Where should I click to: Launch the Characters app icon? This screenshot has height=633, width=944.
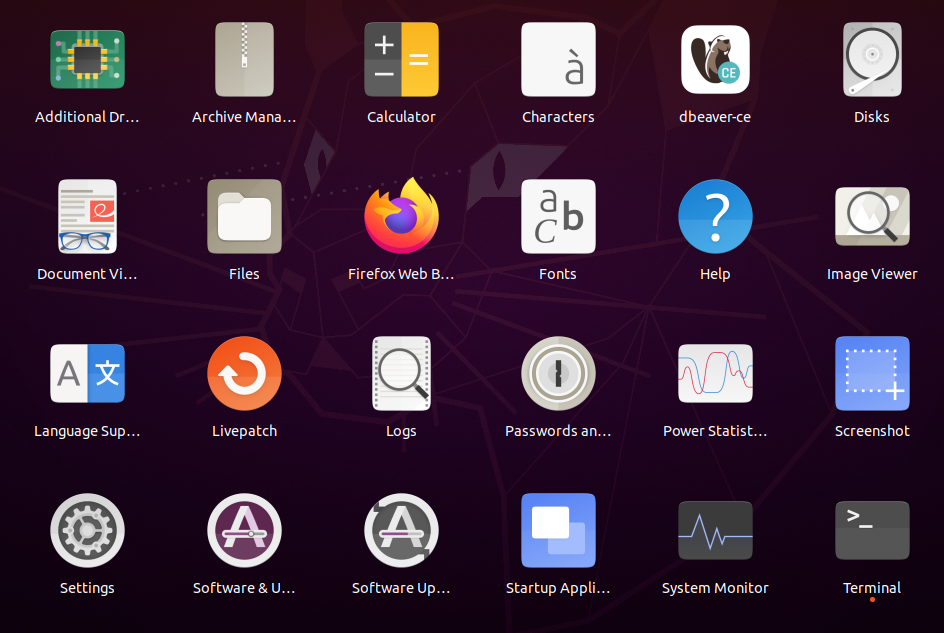558,60
